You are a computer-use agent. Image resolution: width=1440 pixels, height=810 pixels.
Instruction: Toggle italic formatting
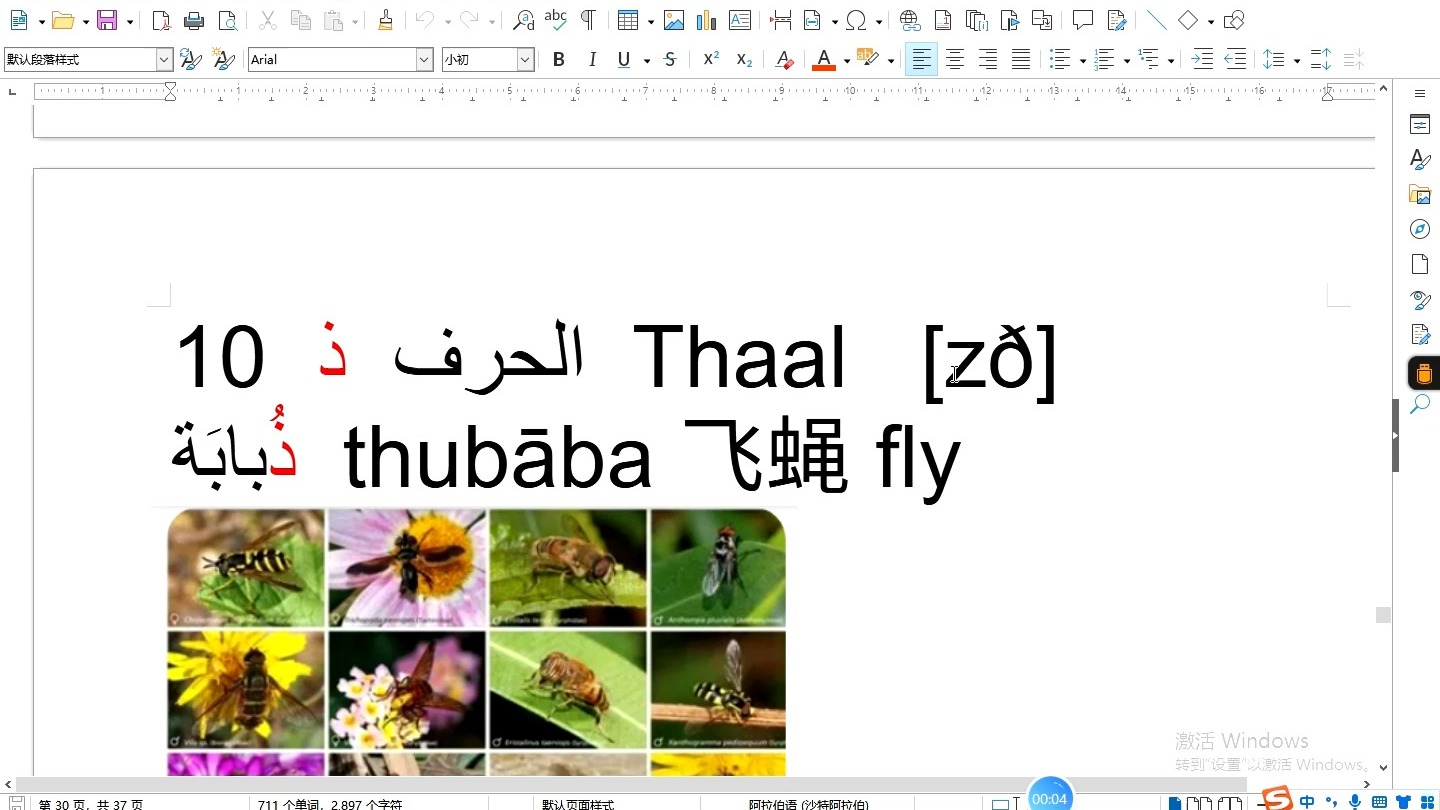point(592,60)
